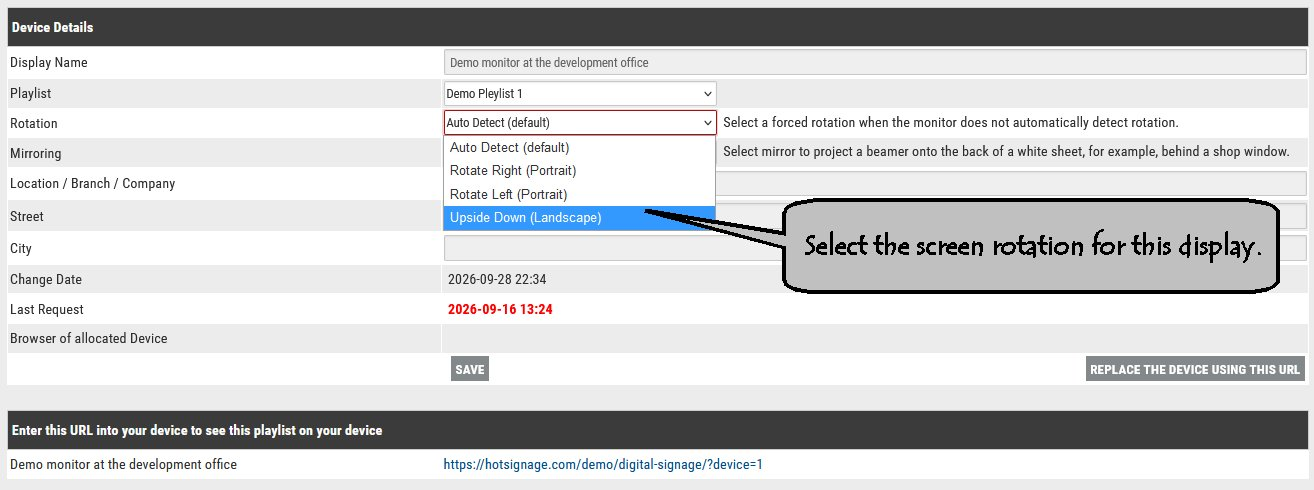The height and width of the screenshot is (490, 1314).
Task: Choose Rotate Left (Portrait) option
Action: click(580, 194)
